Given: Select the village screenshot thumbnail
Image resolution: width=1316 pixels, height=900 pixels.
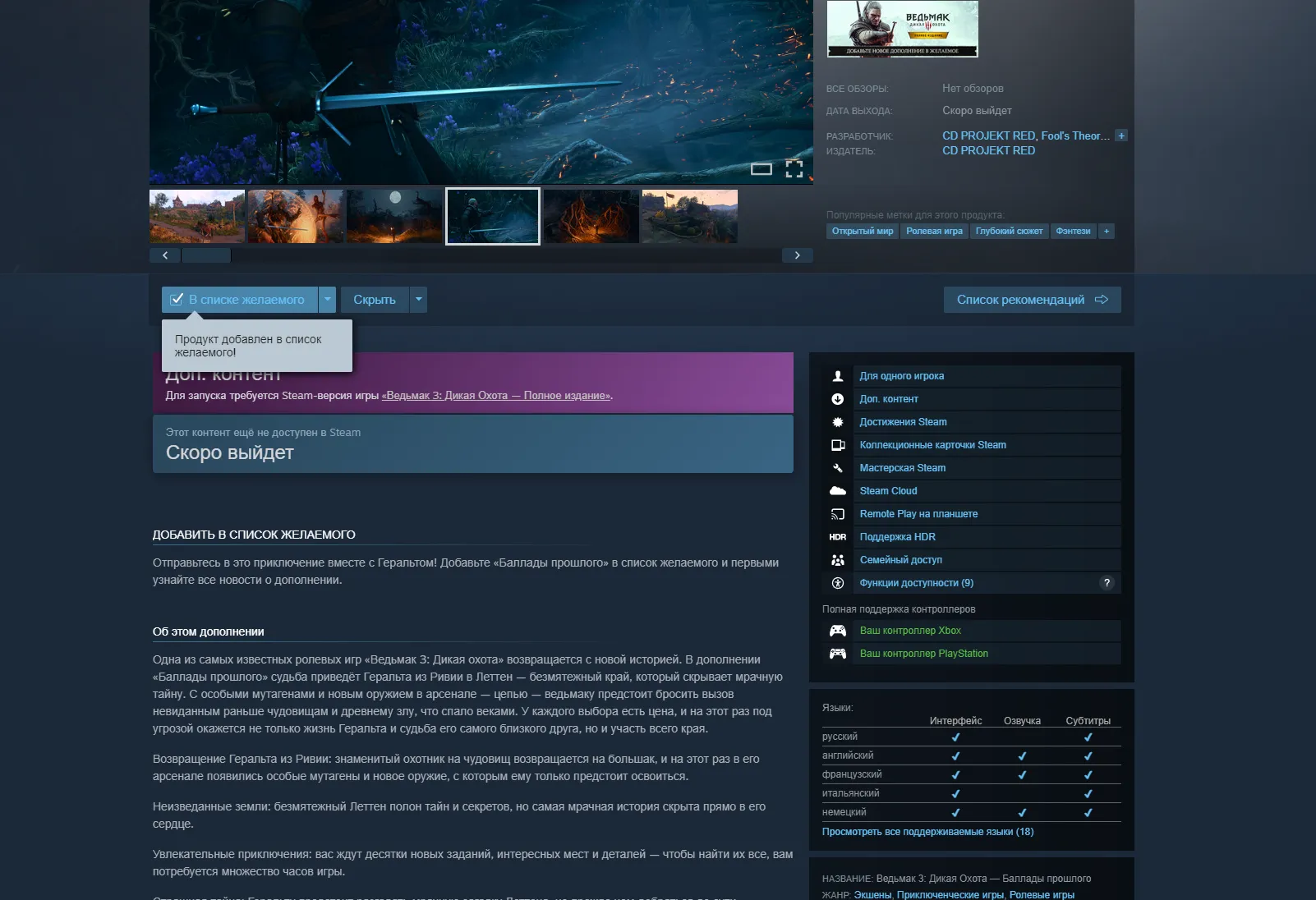Looking at the screenshot, I should [197, 217].
